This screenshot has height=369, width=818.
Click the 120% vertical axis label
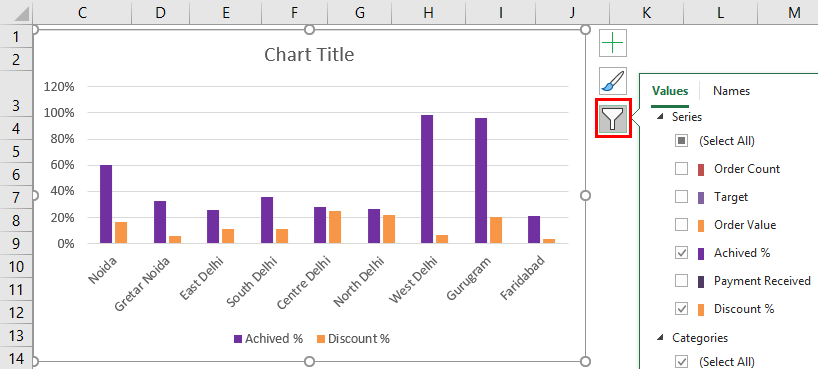pos(58,87)
